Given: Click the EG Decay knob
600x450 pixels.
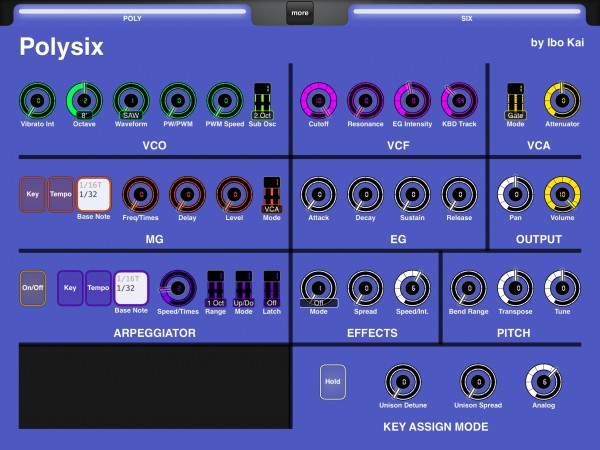Looking at the screenshot, I should pyautogui.click(x=365, y=194).
